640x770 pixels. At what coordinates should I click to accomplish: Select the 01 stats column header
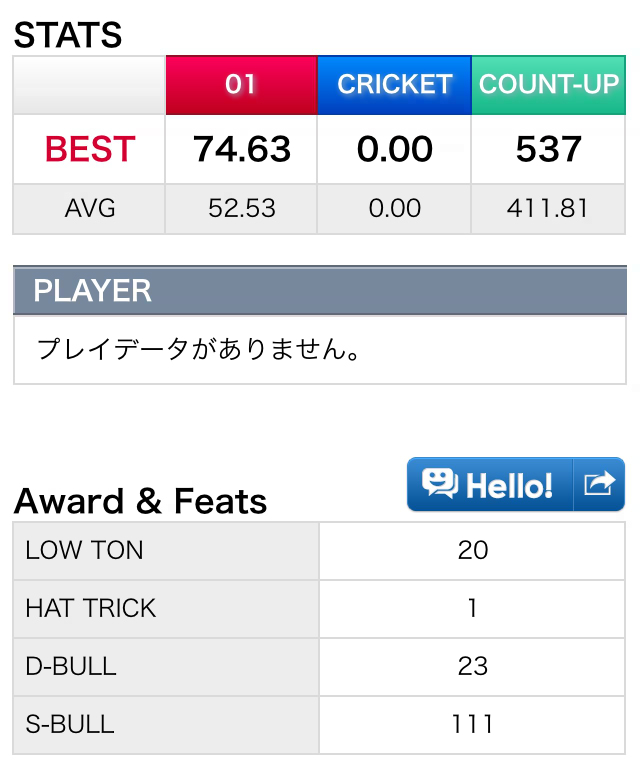[x=241, y=84]
